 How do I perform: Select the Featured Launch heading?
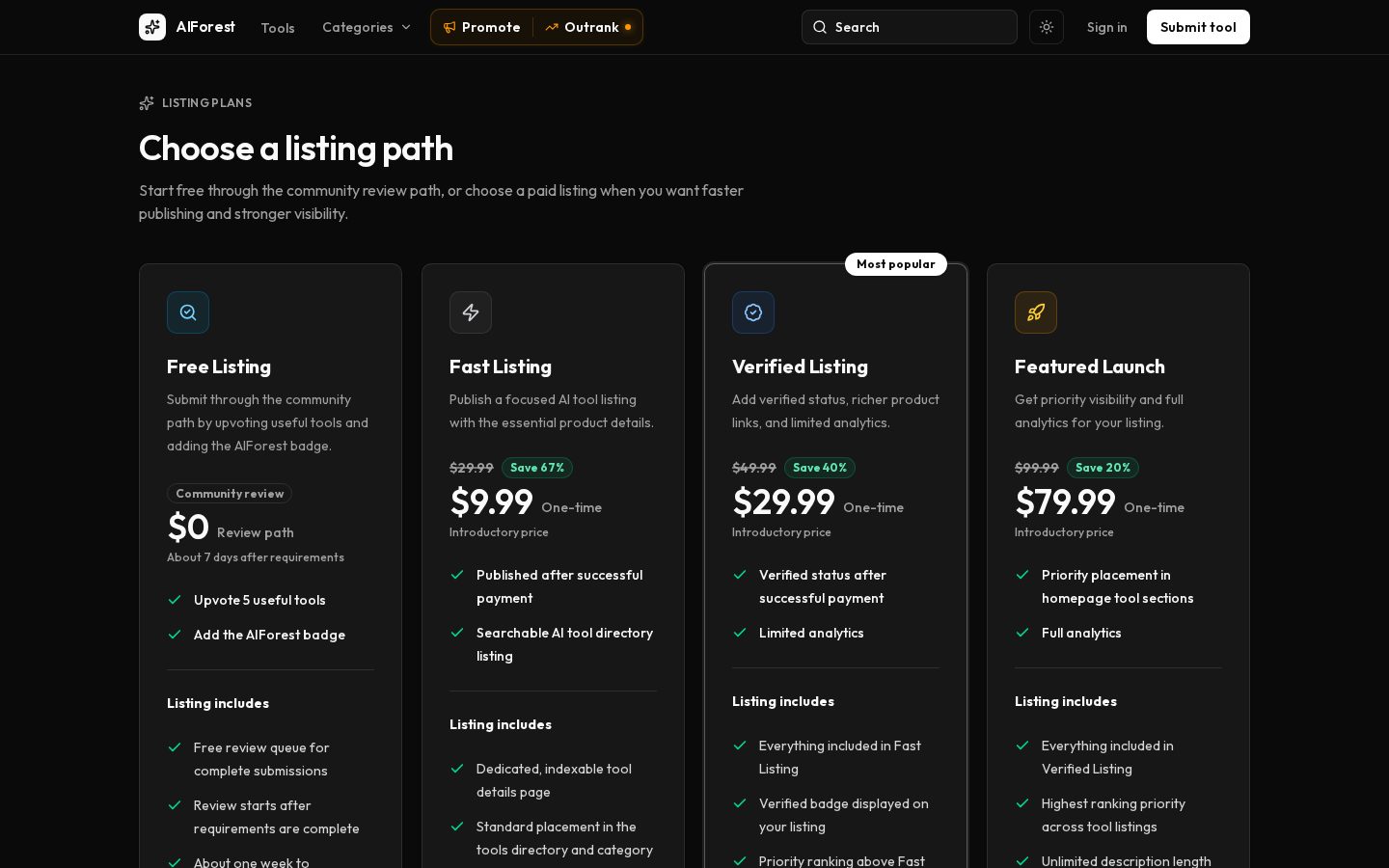click(1090, 366)
